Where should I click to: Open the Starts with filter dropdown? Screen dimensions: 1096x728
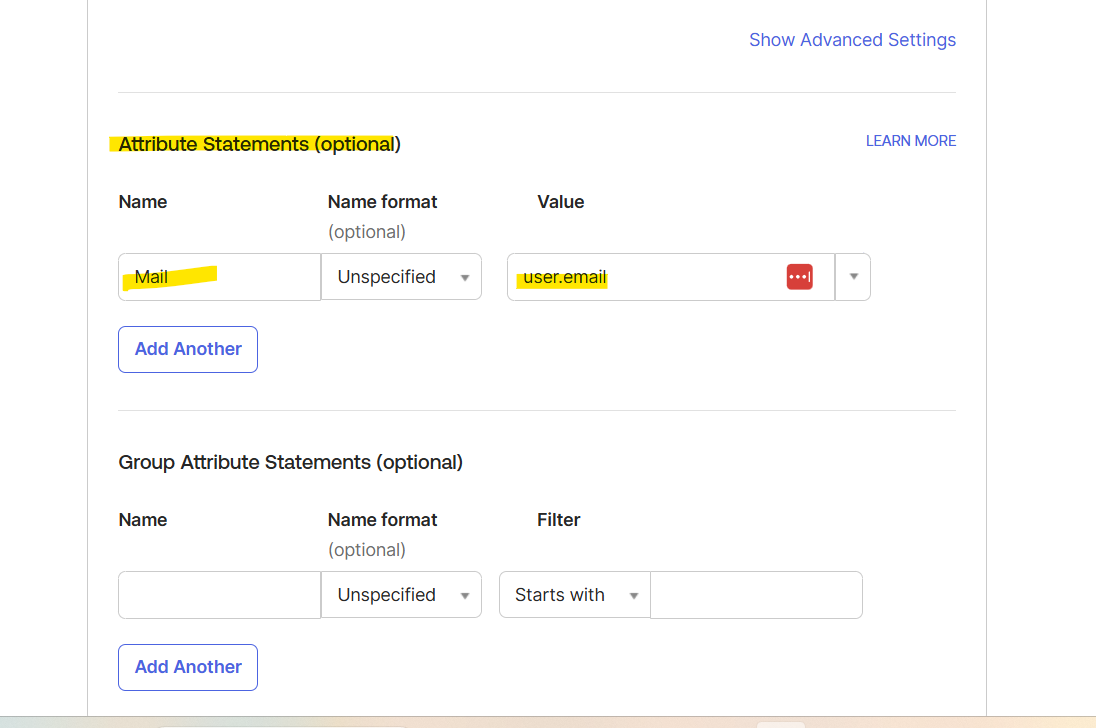pos(574,595)
